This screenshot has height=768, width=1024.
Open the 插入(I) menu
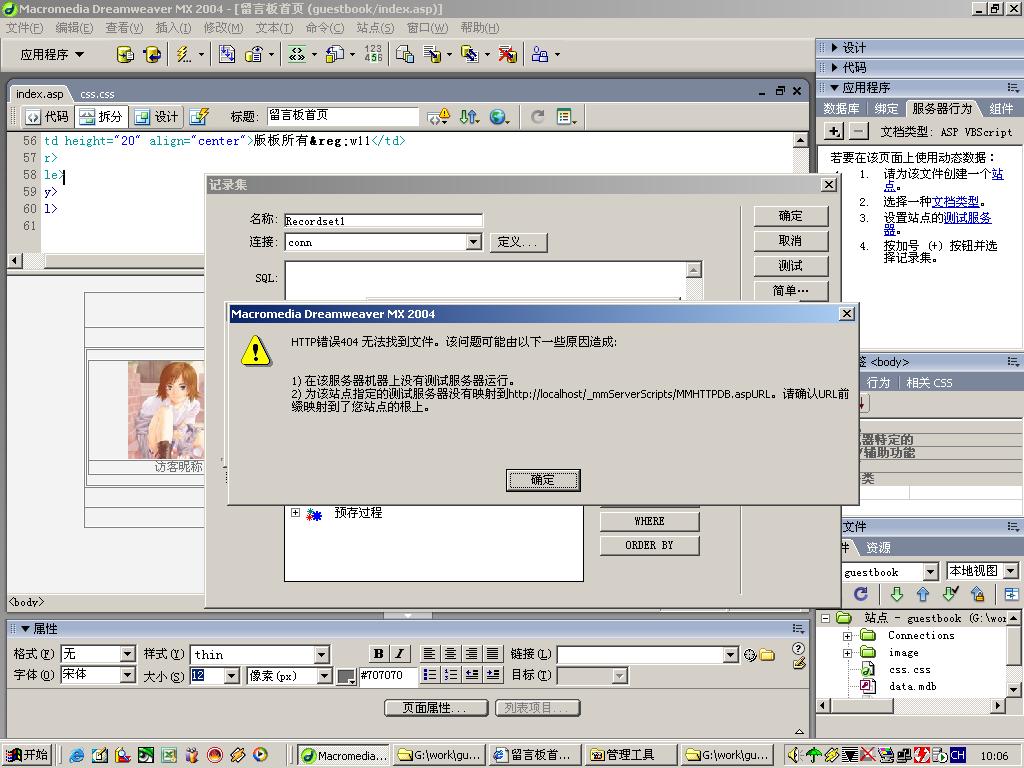pyautogui.click(x=173, y=27)
